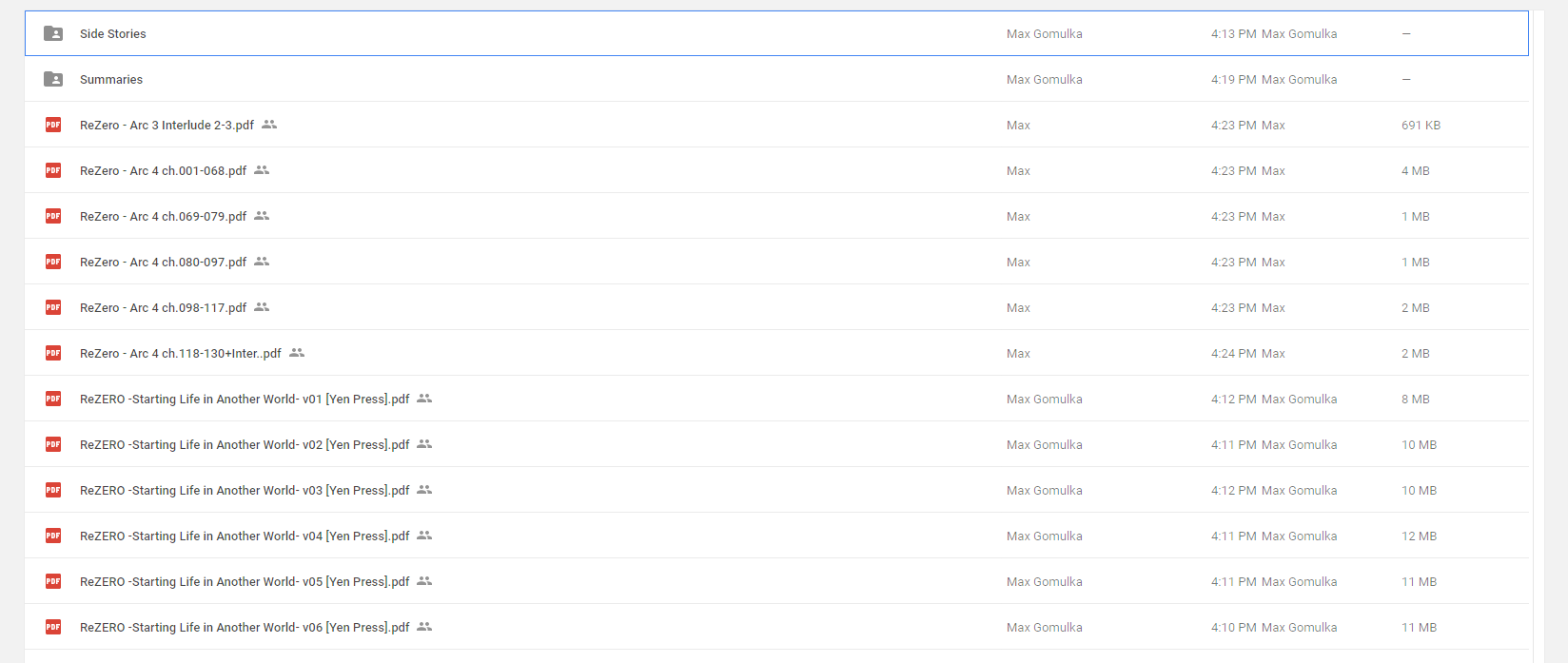Image resolution: width=1568 pixels, height=663 pixels.
Task: Click the PDF icon for Arc 4 ch.001-068
Action: pyautogui.click(x=53, y=170)
